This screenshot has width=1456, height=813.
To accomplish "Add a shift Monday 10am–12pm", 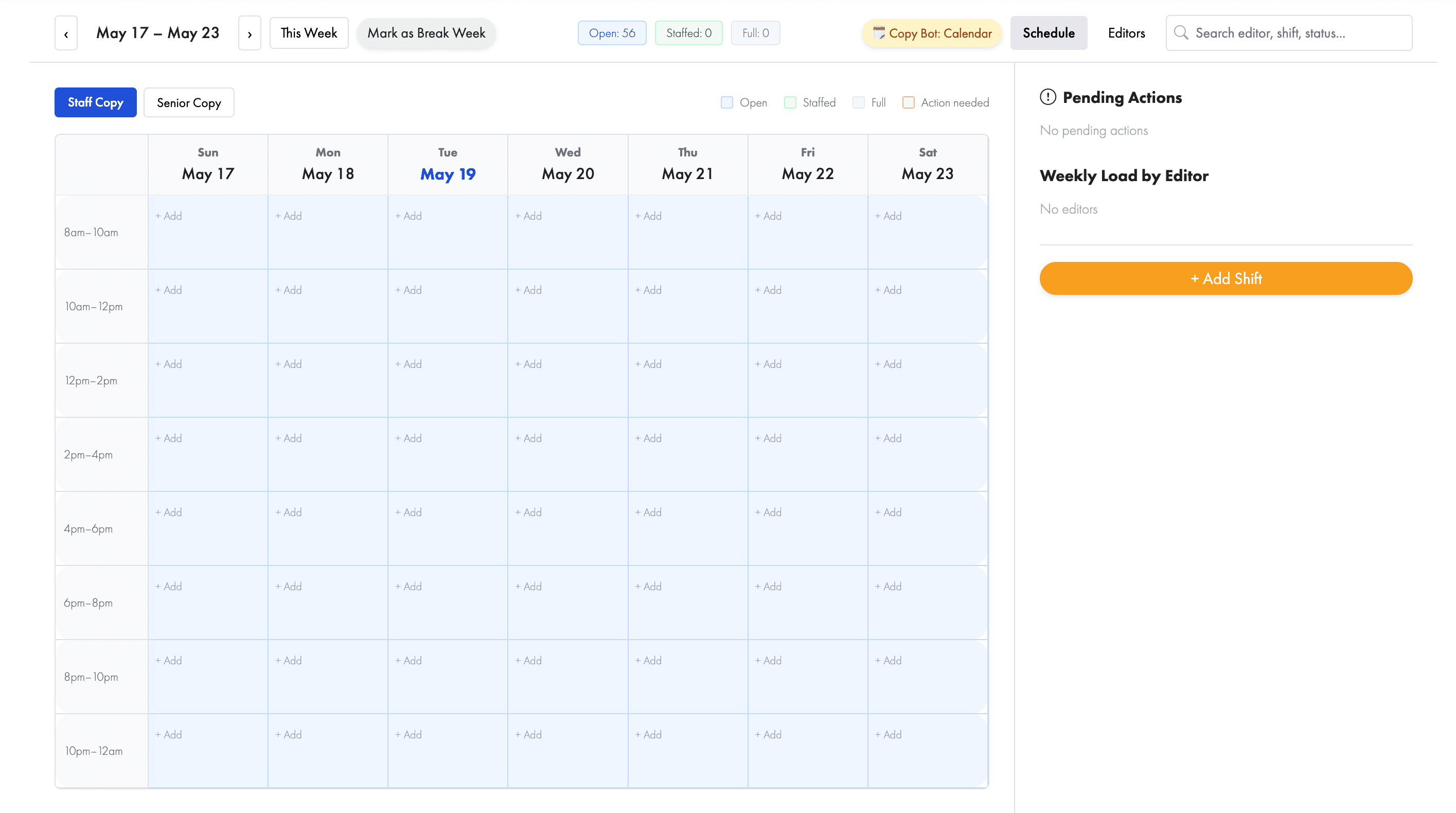I will click(x=288, y=290).
